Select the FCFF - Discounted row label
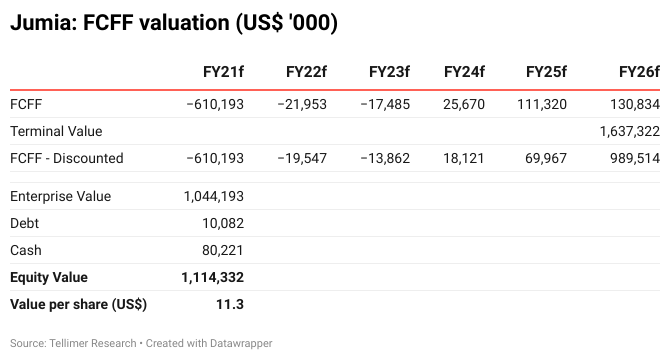670x360 pixels. (67, 158)
